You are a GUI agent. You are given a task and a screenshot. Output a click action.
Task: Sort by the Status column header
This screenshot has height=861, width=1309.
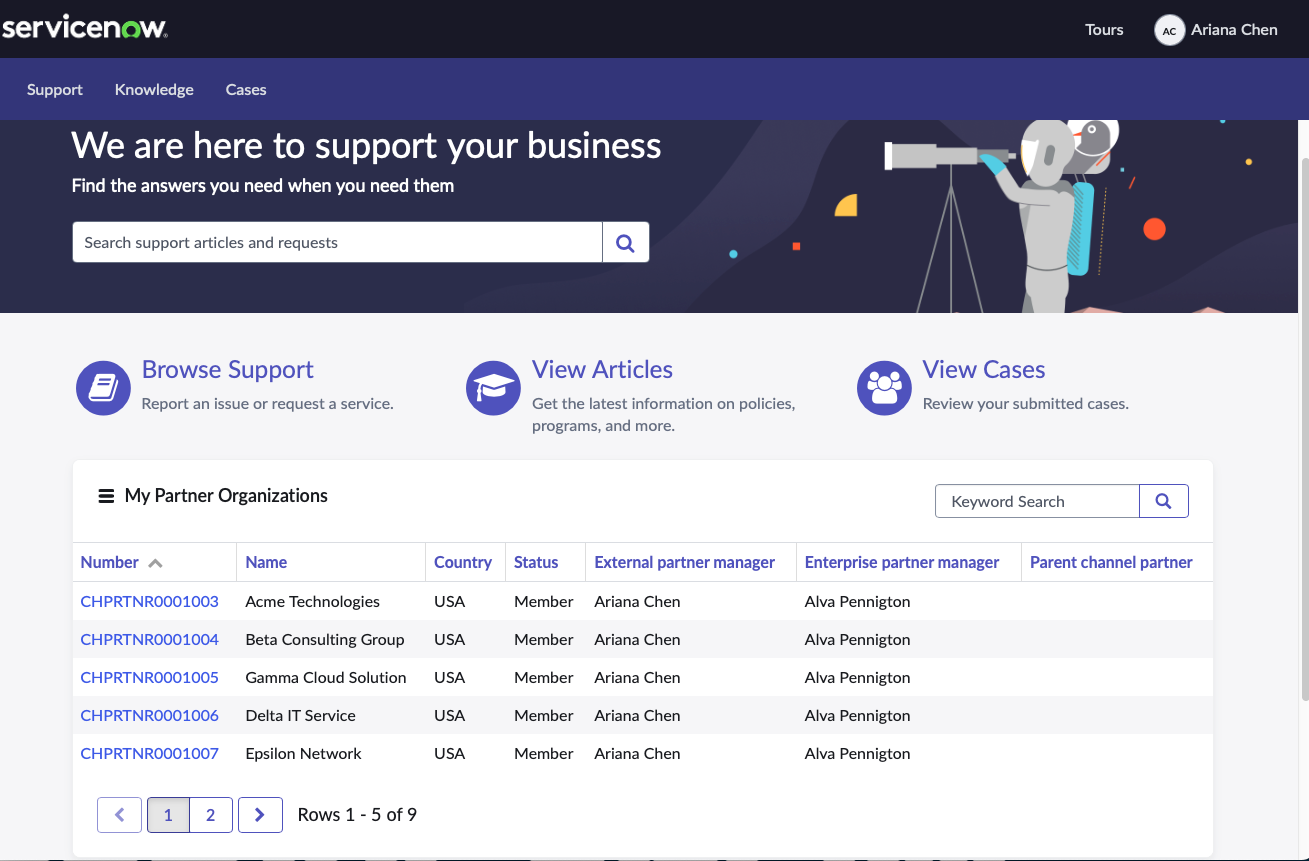[536, 562]
